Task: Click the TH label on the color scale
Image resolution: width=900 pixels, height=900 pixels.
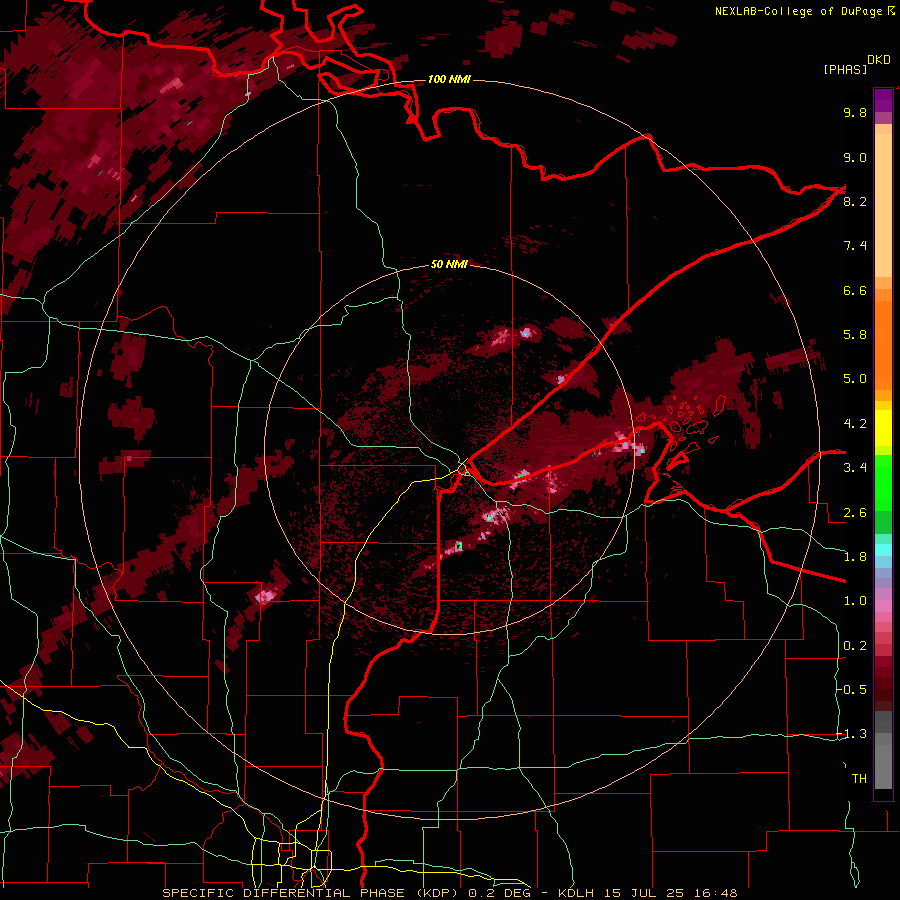Action: (859, 779)
